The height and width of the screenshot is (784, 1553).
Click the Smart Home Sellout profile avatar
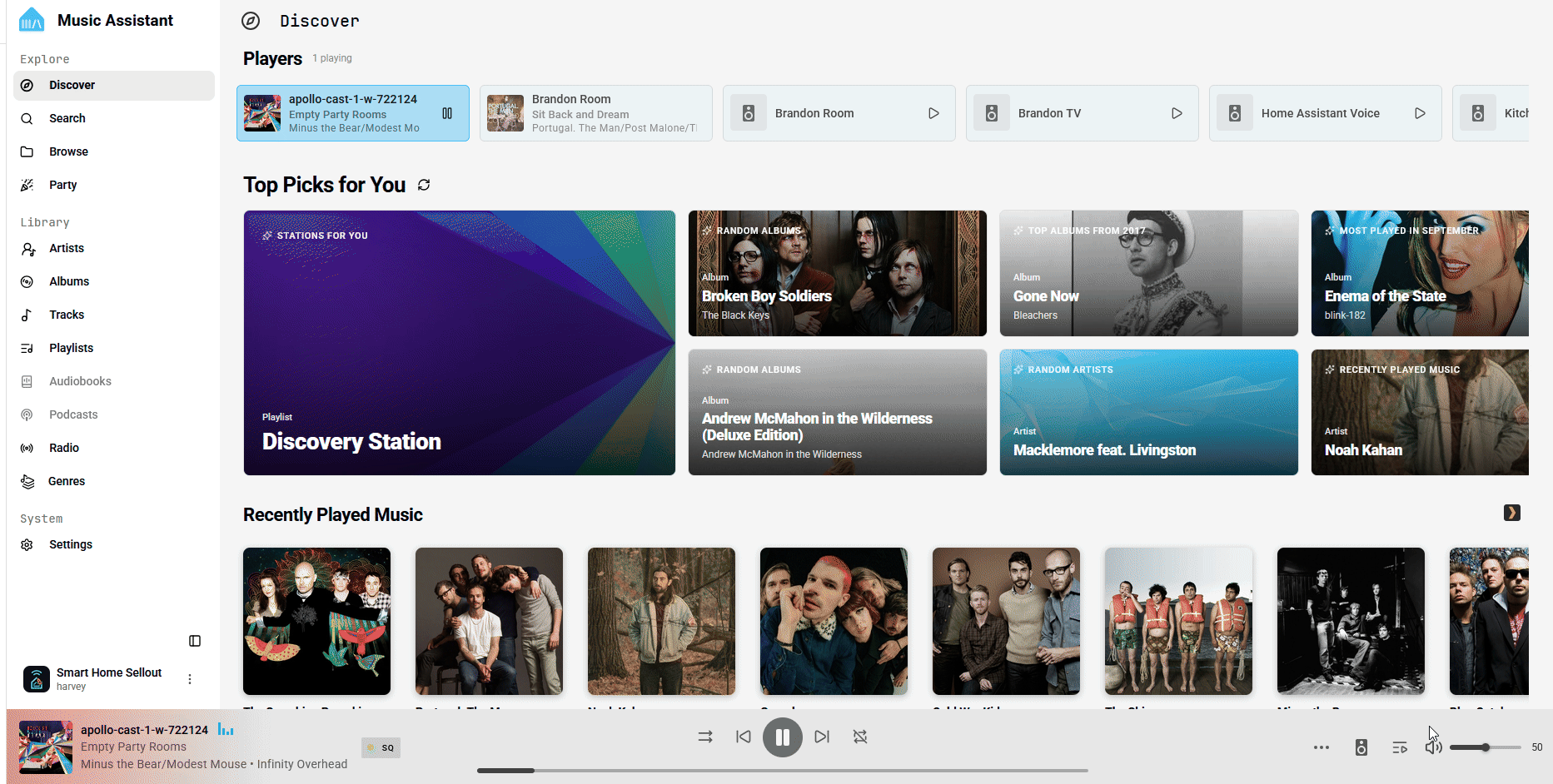click(x=37, y=679)
